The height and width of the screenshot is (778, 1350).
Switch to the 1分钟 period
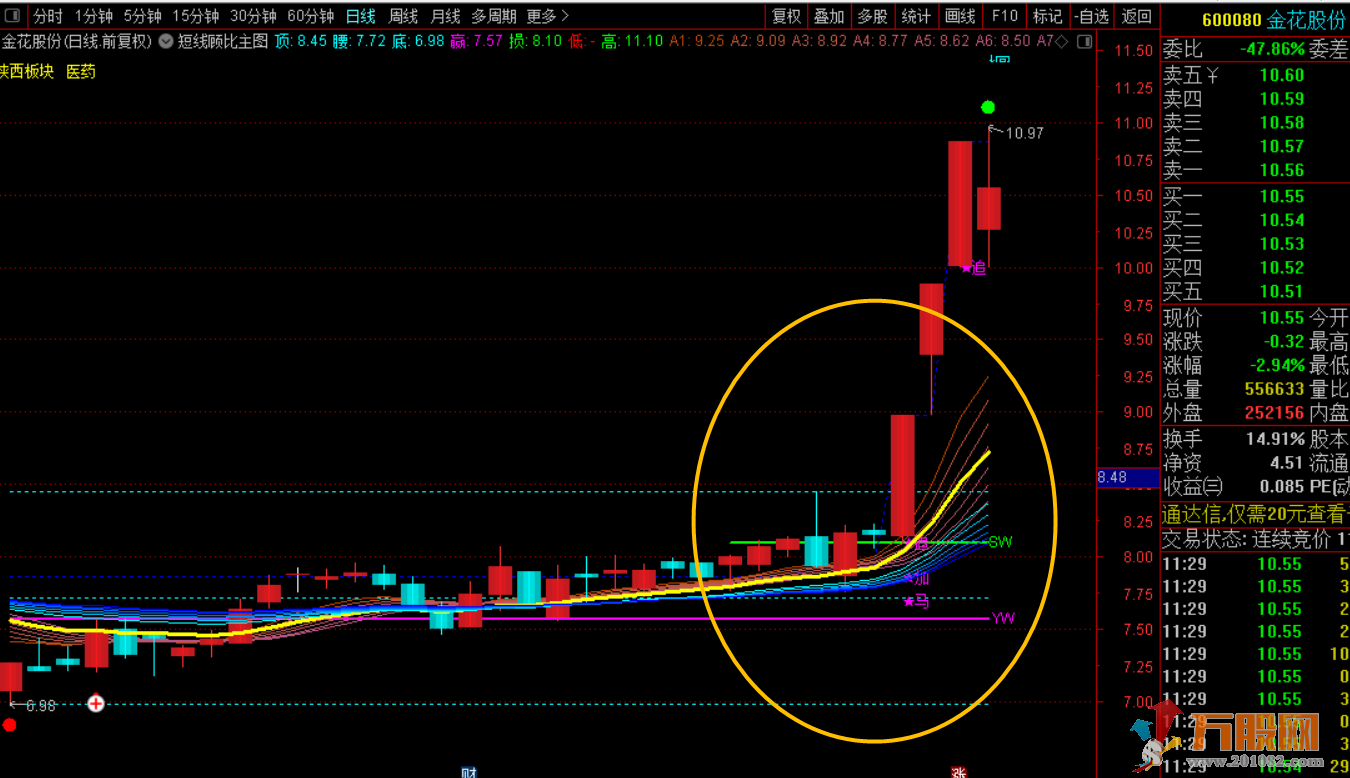[x=94, y=16]
